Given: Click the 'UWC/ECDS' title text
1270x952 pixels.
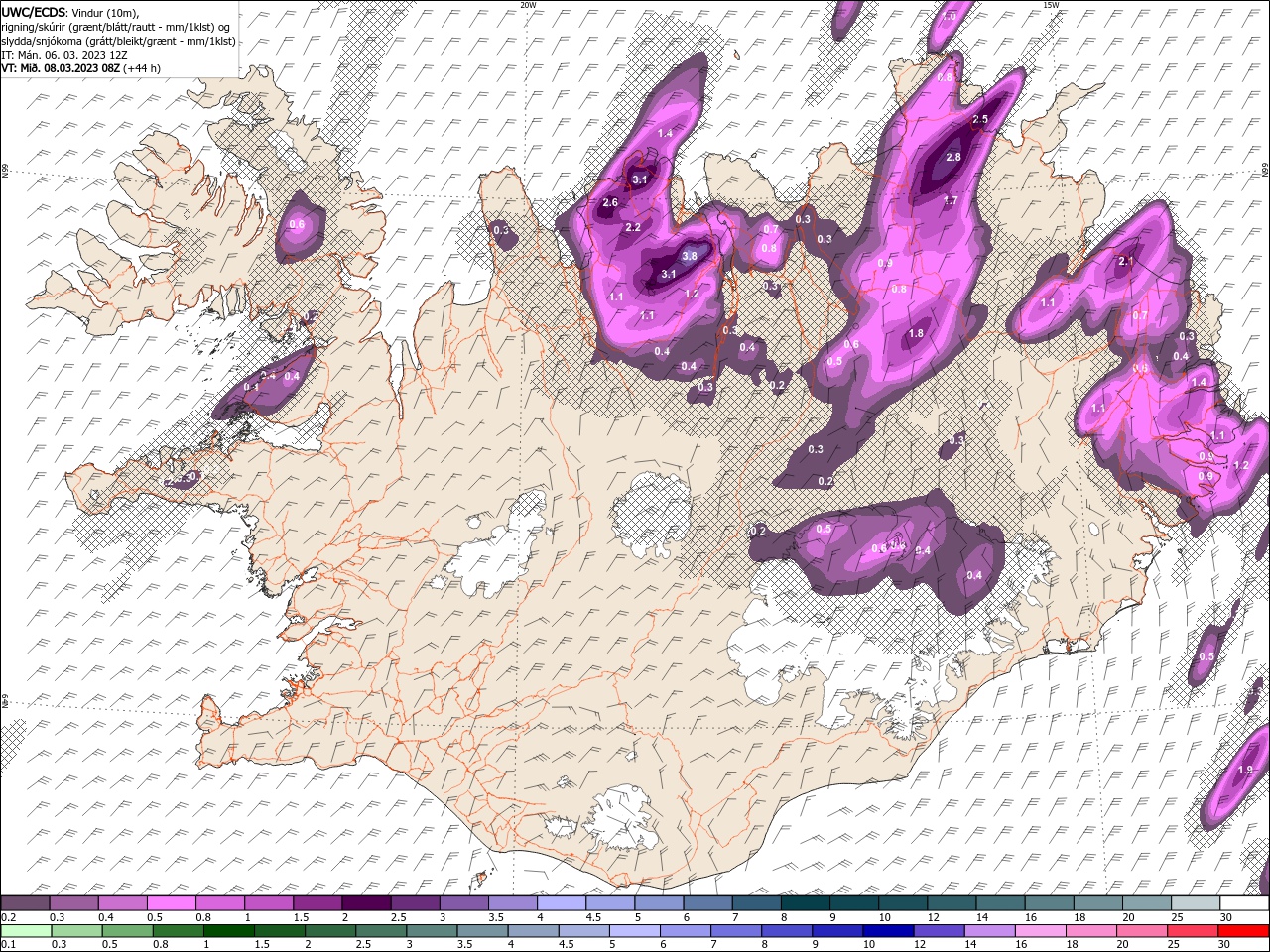Looking at the screenshot, I should (34, 12).
